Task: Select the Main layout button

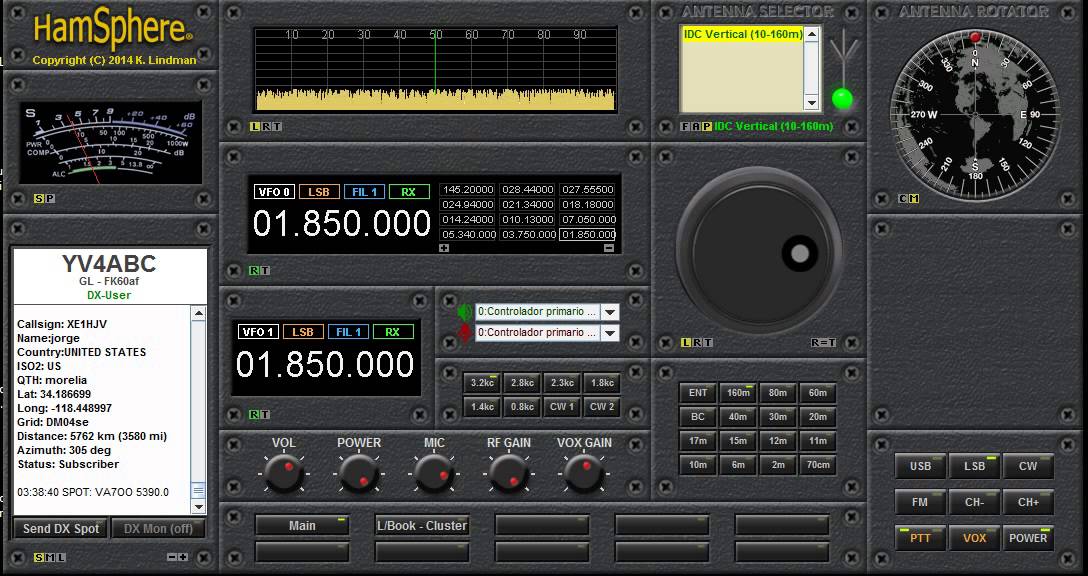Action: pyautogui.click(x=302, y=525)
